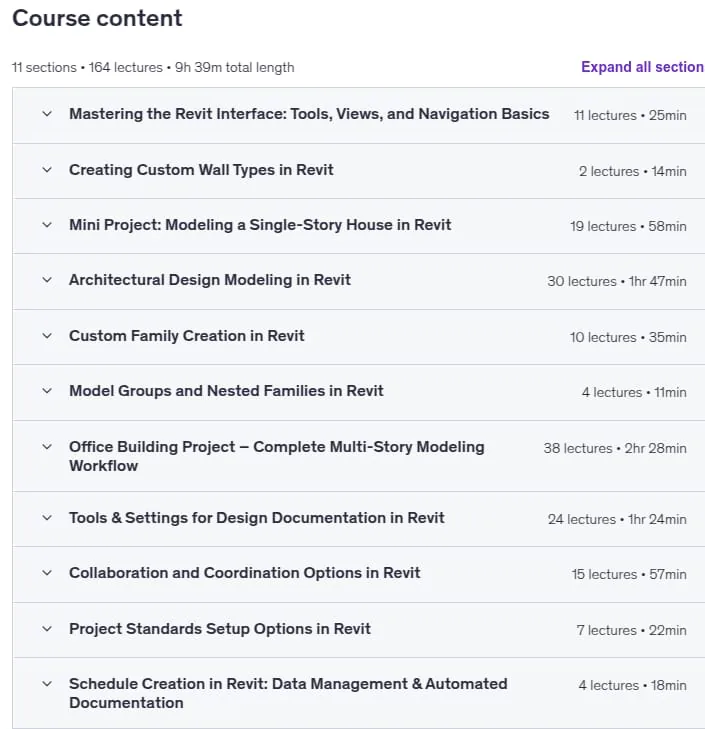The height and width of the screenshot is (729, 705).
Task: Expand chevron for Architectural Design Modeling
Action: click(x=47, y=280)
